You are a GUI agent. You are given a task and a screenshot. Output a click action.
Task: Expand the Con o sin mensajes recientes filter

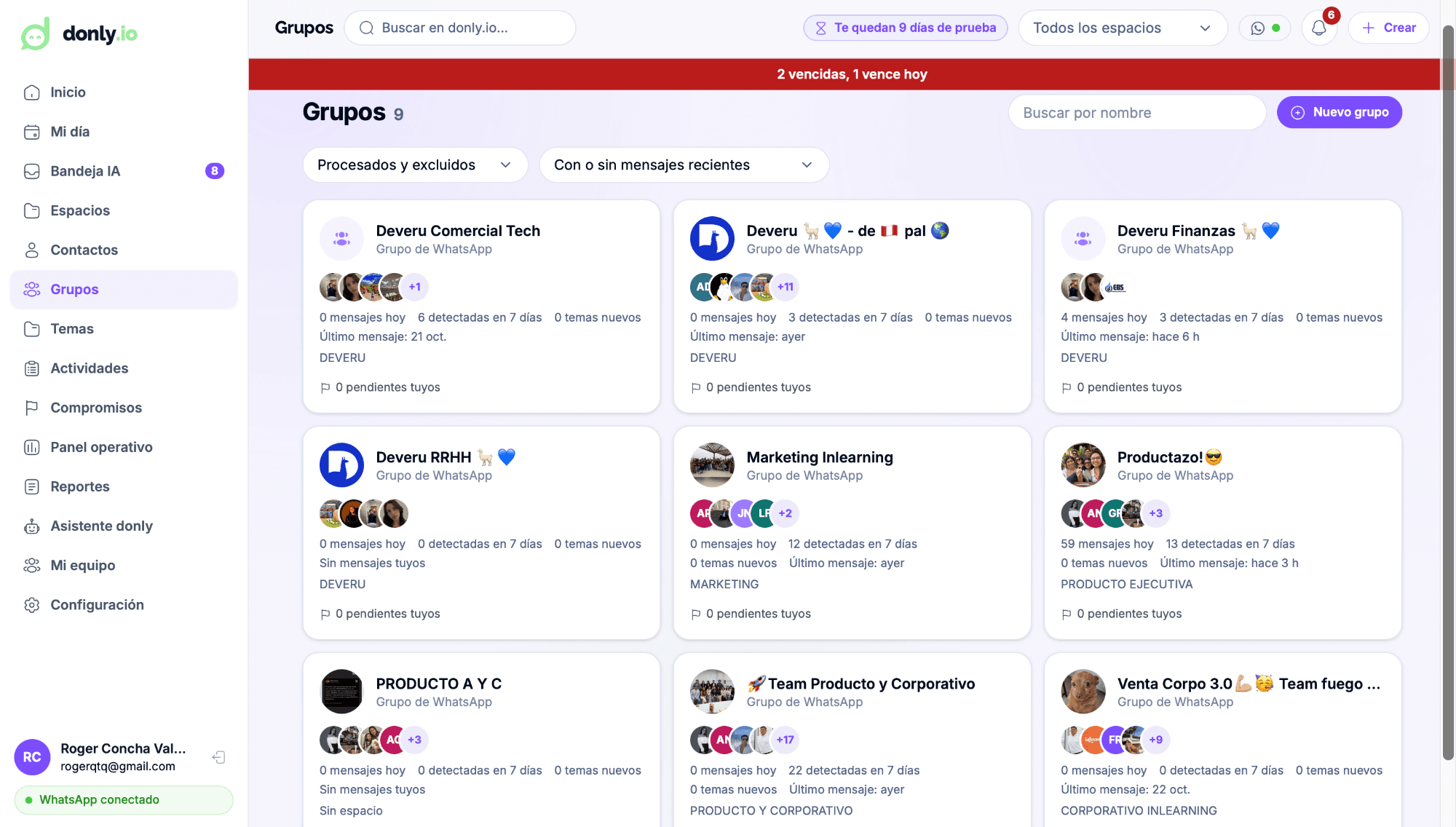[x=684, y=165]
